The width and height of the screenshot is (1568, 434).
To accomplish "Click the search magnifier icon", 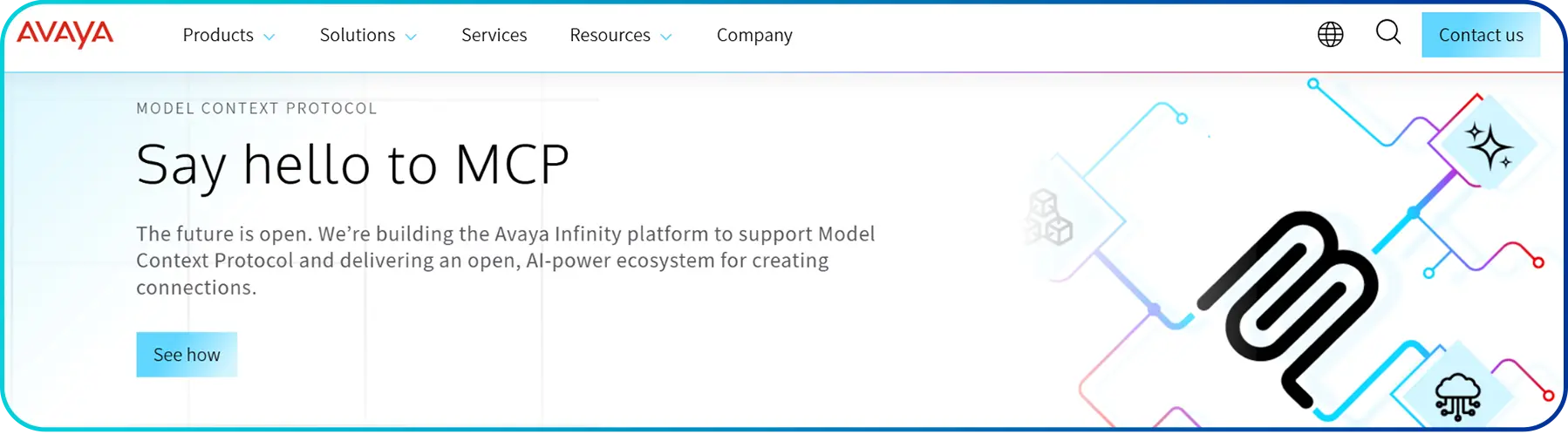I will pyautogui.click(x=1387, y=33).
